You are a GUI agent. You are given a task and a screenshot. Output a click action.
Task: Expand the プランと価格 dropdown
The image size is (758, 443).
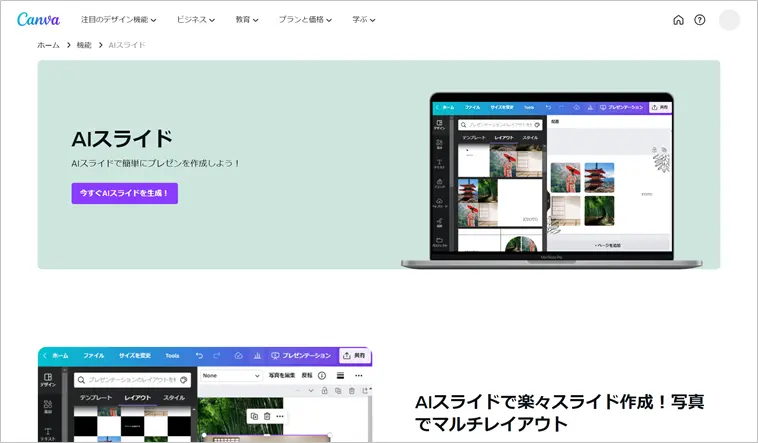(301, 20)
